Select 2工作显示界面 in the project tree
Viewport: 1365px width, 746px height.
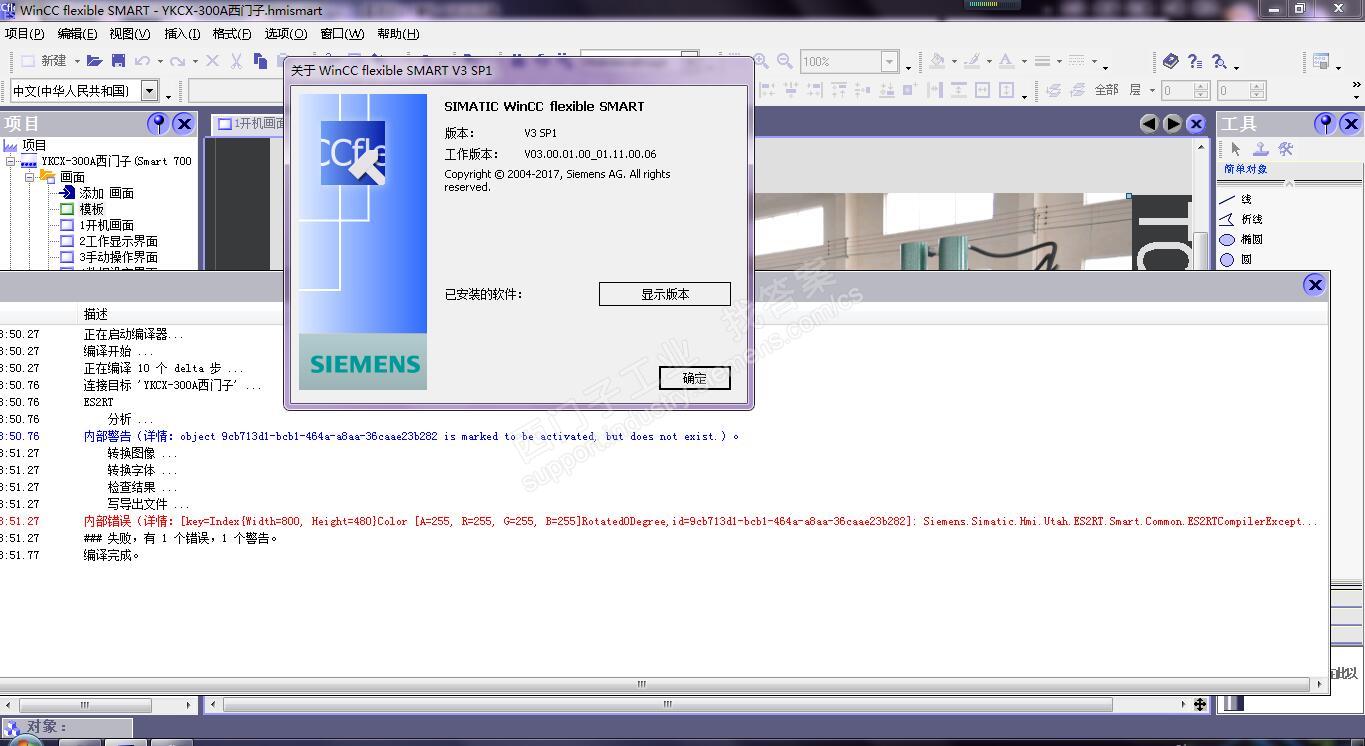pos(118,241)
